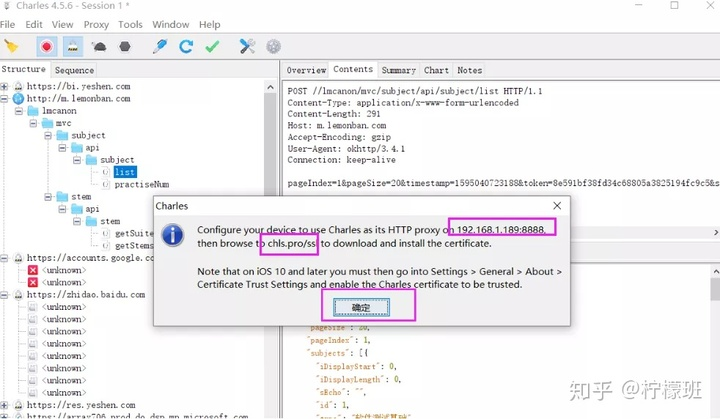The width and height of the screenshot is (720, 419).
Task: Select the getSuite request item
Action: pyautogui.click(x=134, y=233)
